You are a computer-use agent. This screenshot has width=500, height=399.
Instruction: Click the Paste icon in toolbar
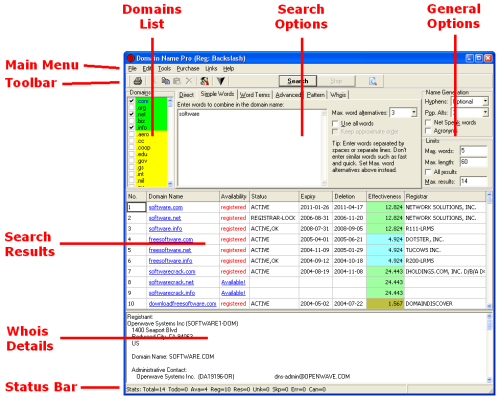click(x=177, y=81)
